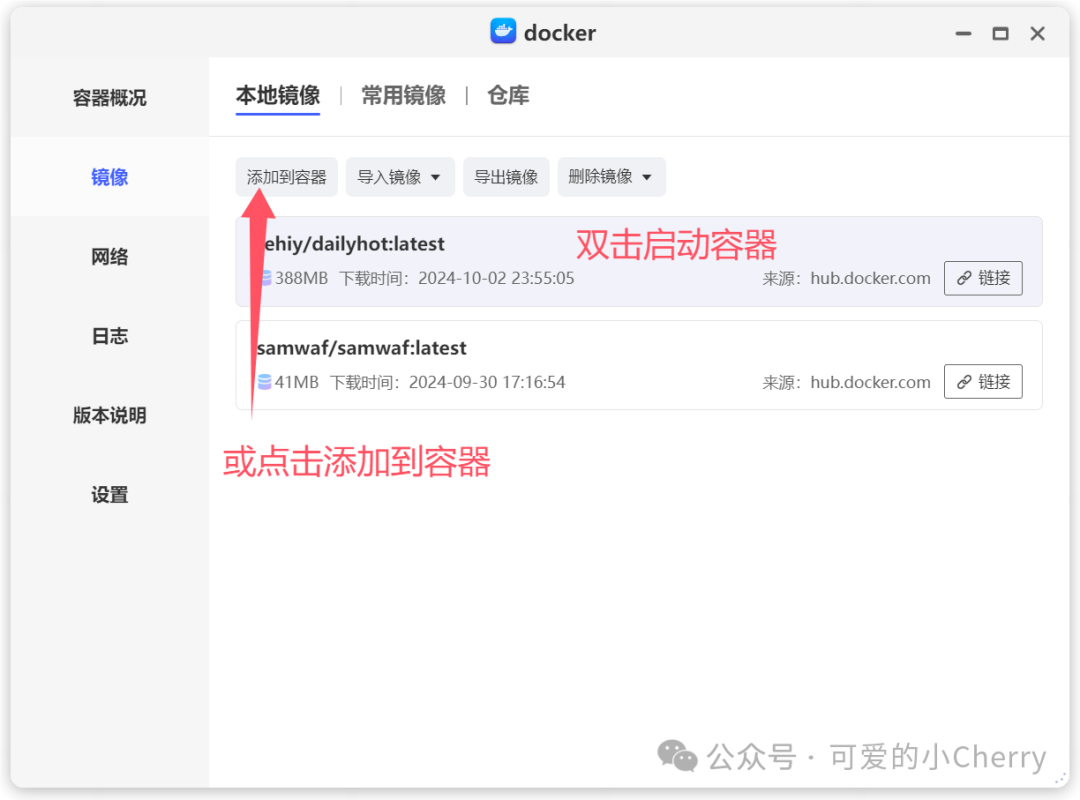Click hub.docker.com source on samwaf row

[x=871, y=382]
